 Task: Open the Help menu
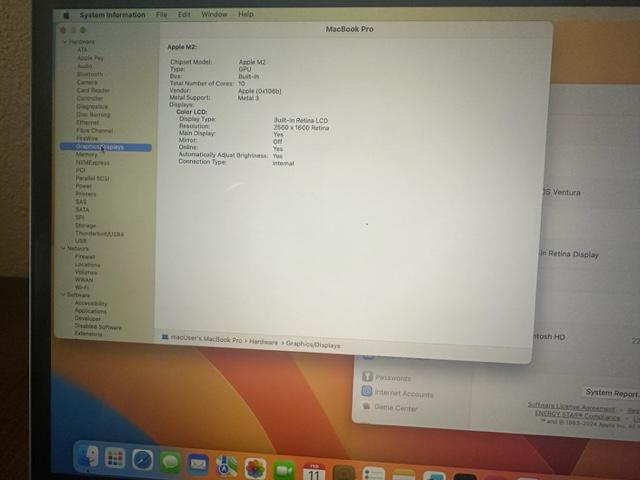(246, 14)
